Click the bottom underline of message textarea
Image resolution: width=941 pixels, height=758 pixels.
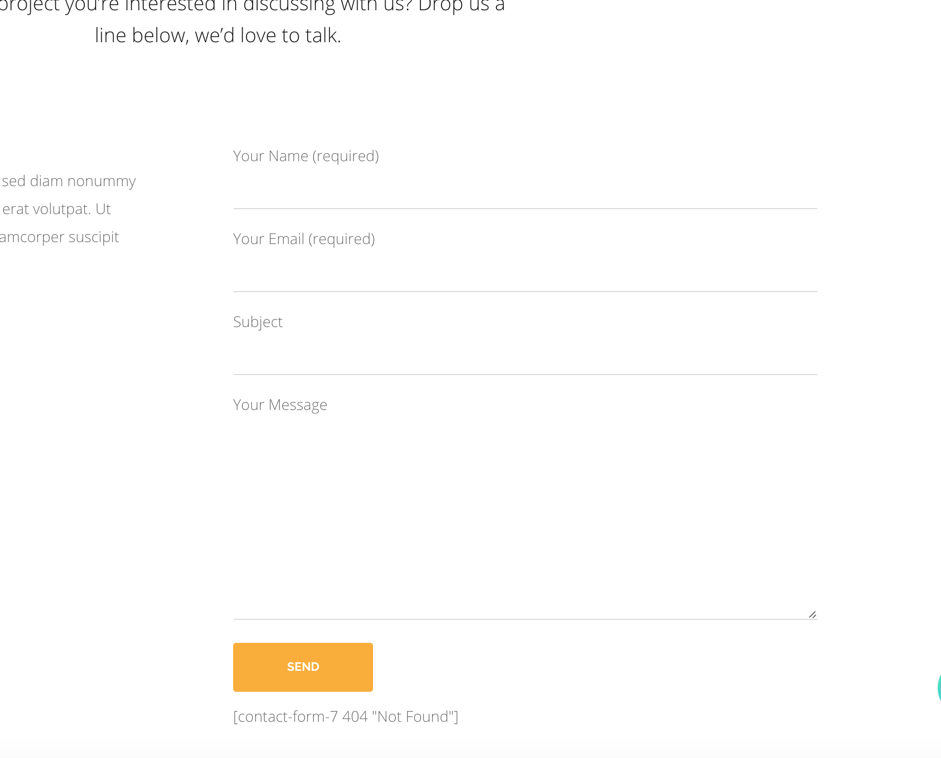coord(525,619)
